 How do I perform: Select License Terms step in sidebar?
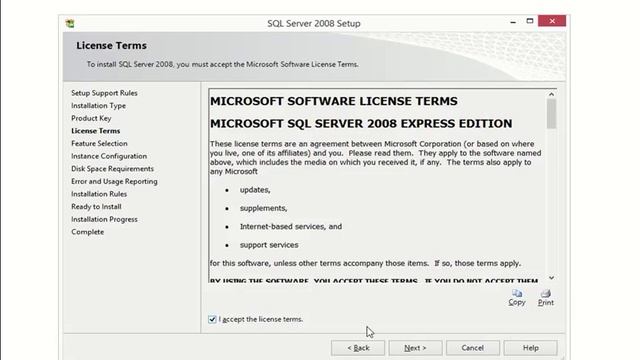pos(96,131)
